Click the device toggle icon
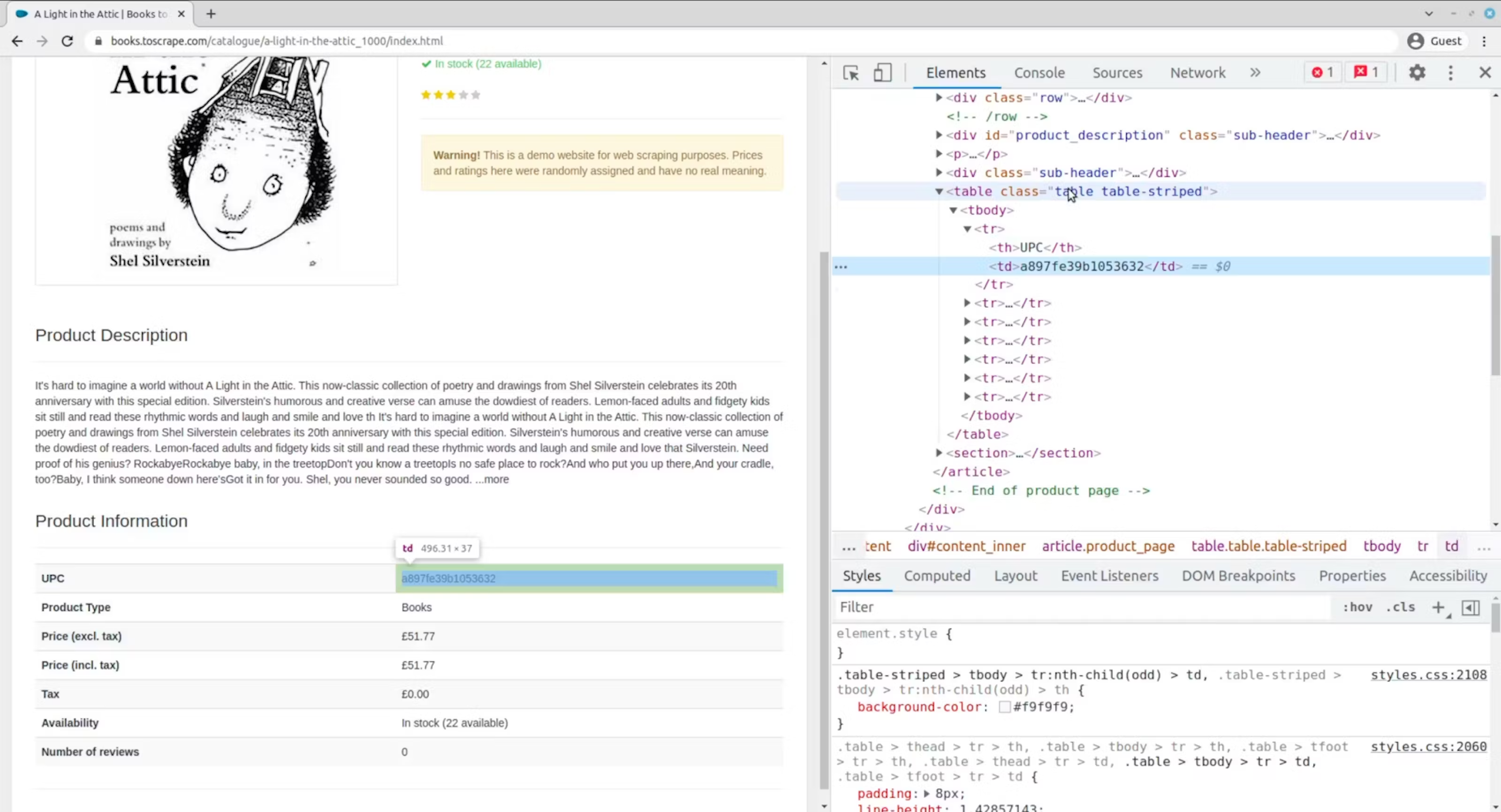The image size is (1501, 812). (x=882, y=72)
